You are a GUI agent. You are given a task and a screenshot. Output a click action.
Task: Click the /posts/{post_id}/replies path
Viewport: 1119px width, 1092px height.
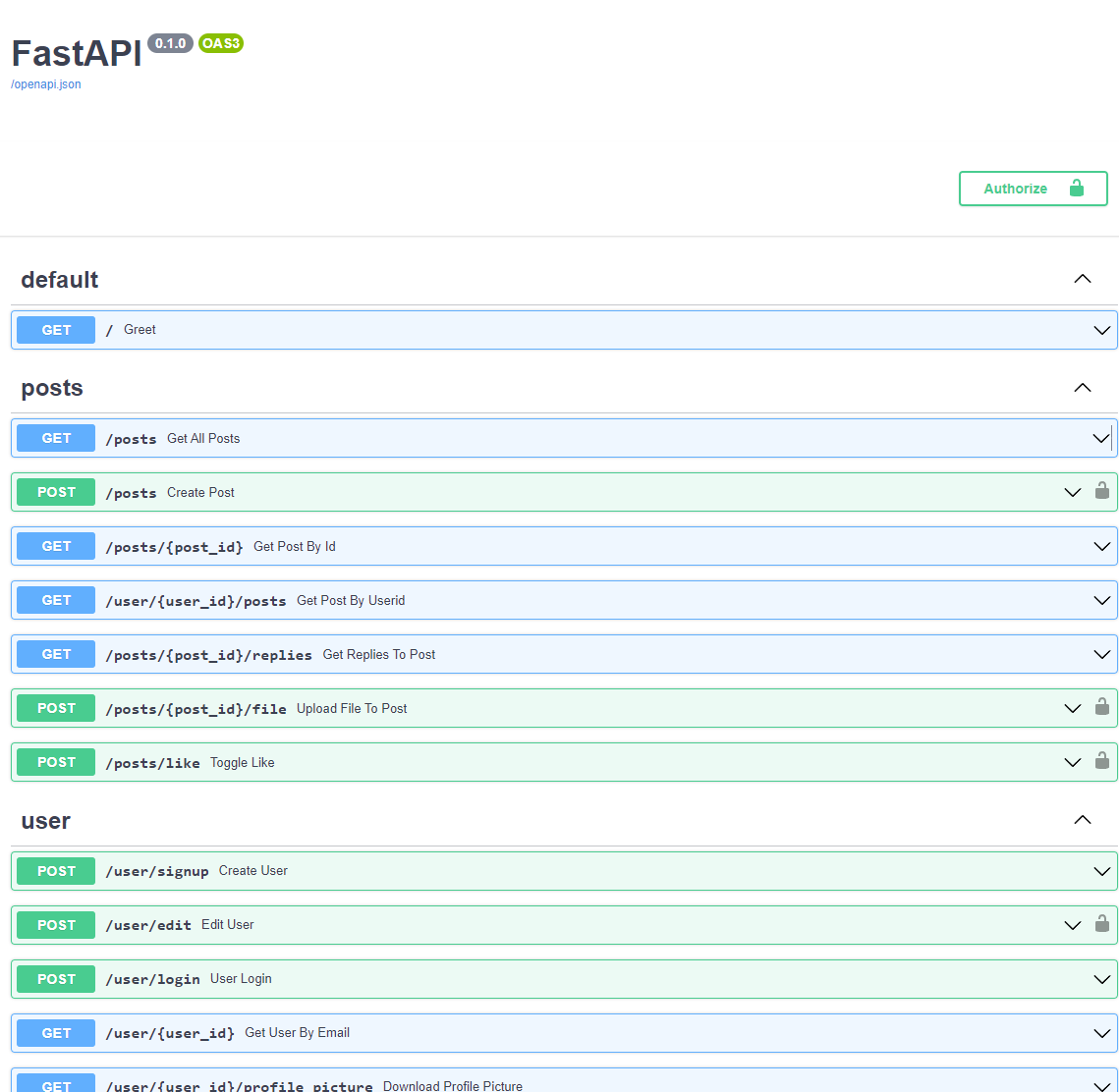coord(209,655)
